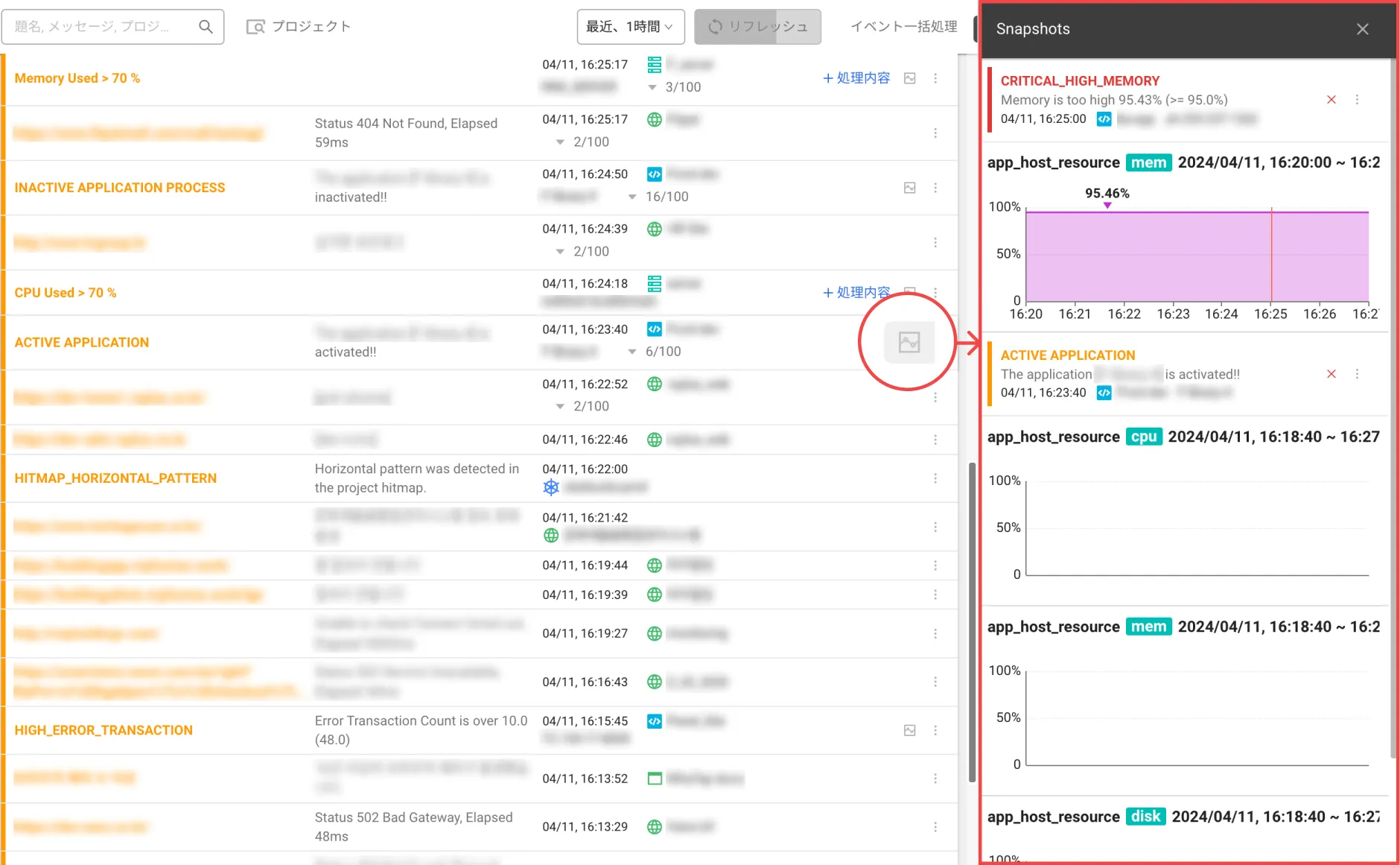
Task: Select the CPU Used > 70 % event title
Action: pos(66,293)
